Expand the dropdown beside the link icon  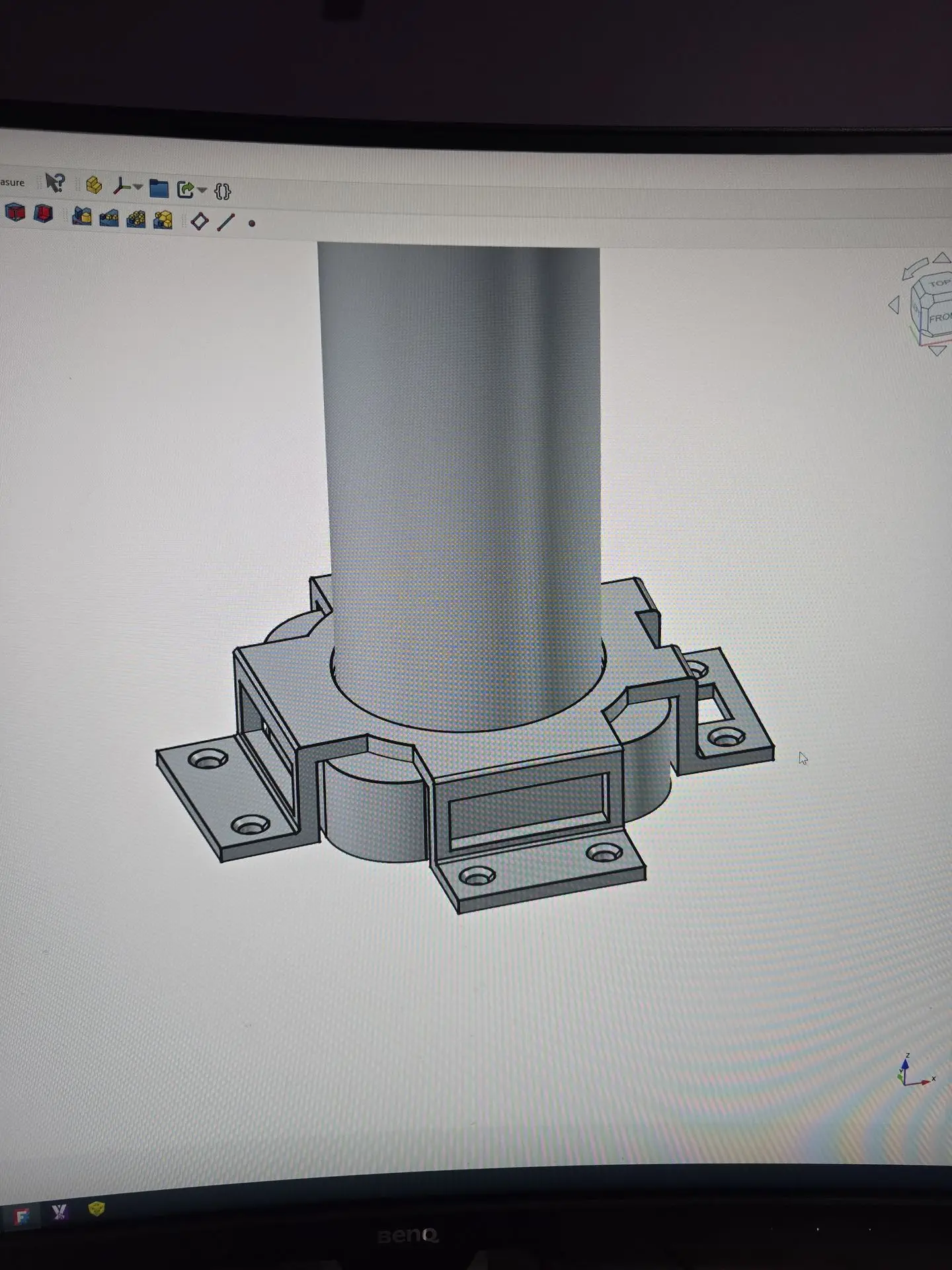202,191
